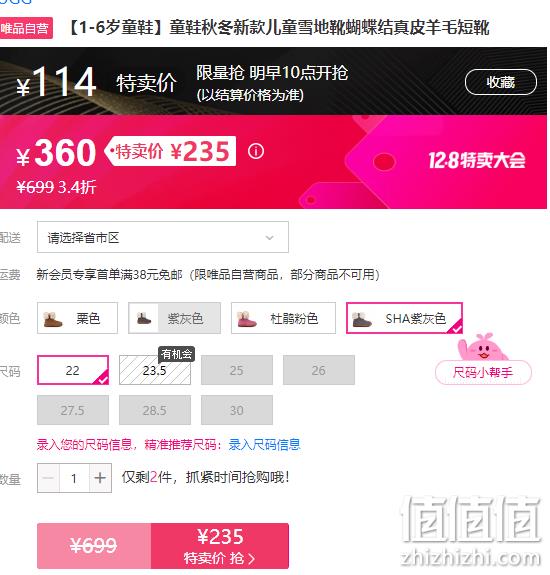Click the 杜鹃粉色 pink boot thumbnail
The image size is (550, 575).
247,319
